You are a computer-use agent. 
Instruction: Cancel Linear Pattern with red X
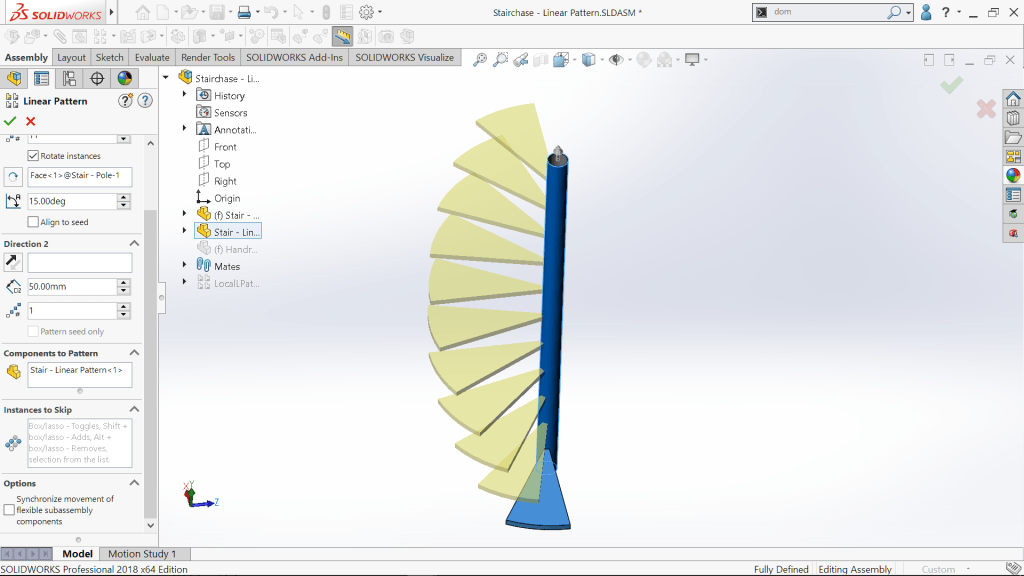[31, 121]
